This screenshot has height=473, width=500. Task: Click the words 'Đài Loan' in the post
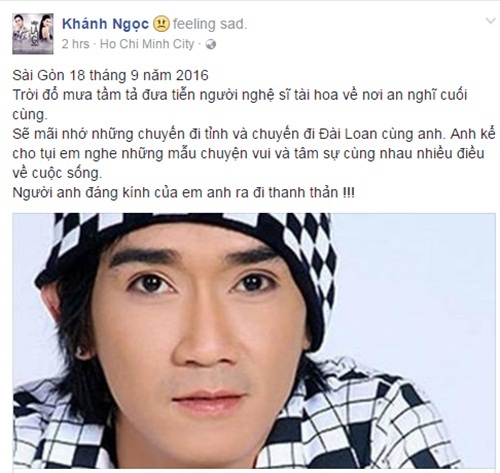coord(357,134)
